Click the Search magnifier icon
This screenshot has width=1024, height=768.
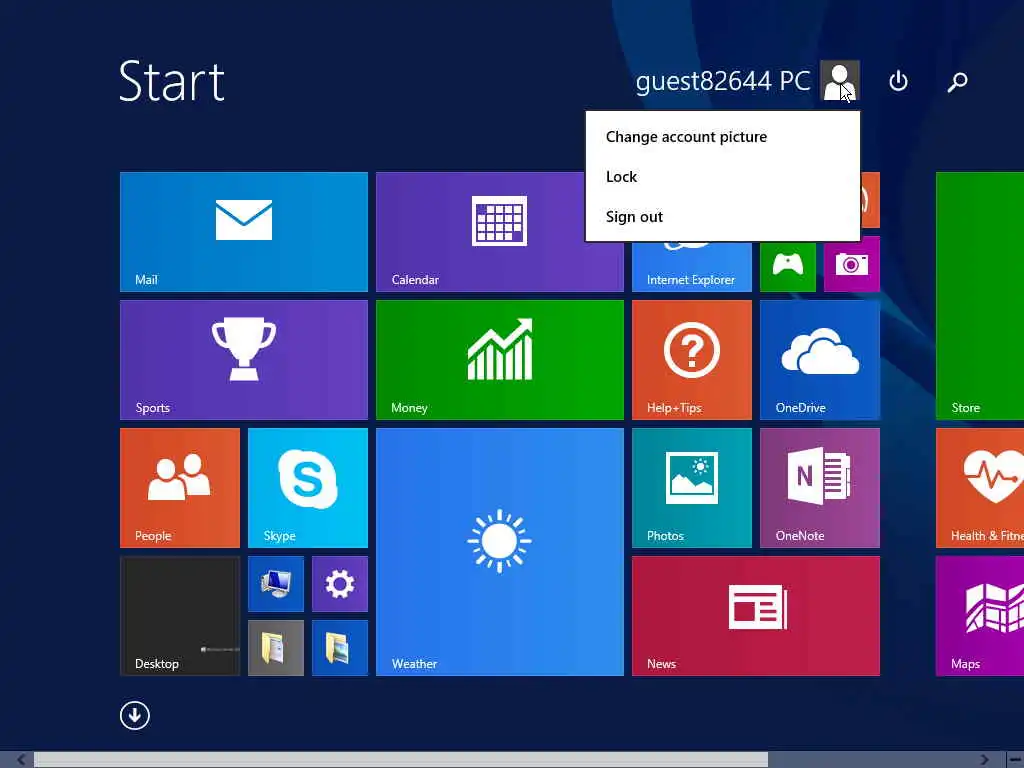tap(957, 82)
